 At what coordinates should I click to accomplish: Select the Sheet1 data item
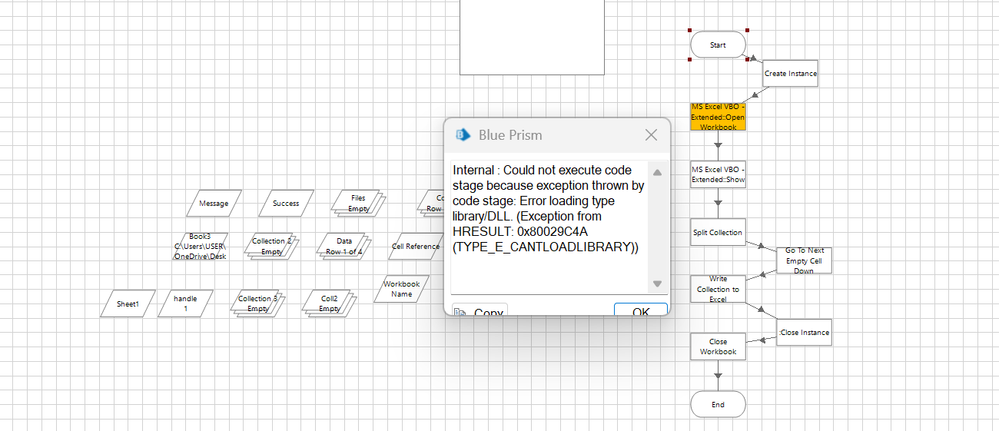point(127,303)
